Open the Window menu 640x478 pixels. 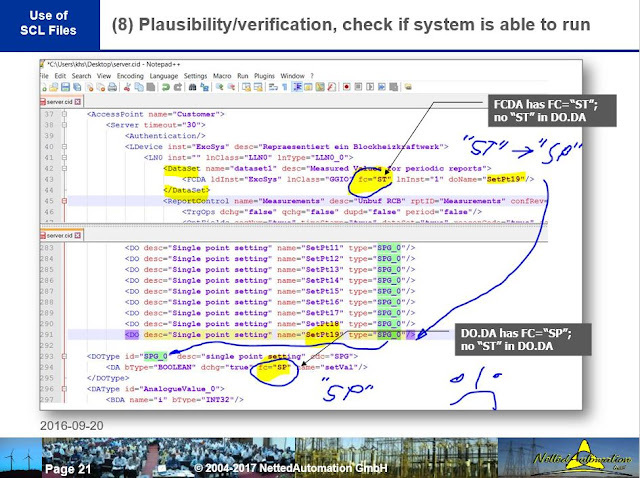(292, 76)
